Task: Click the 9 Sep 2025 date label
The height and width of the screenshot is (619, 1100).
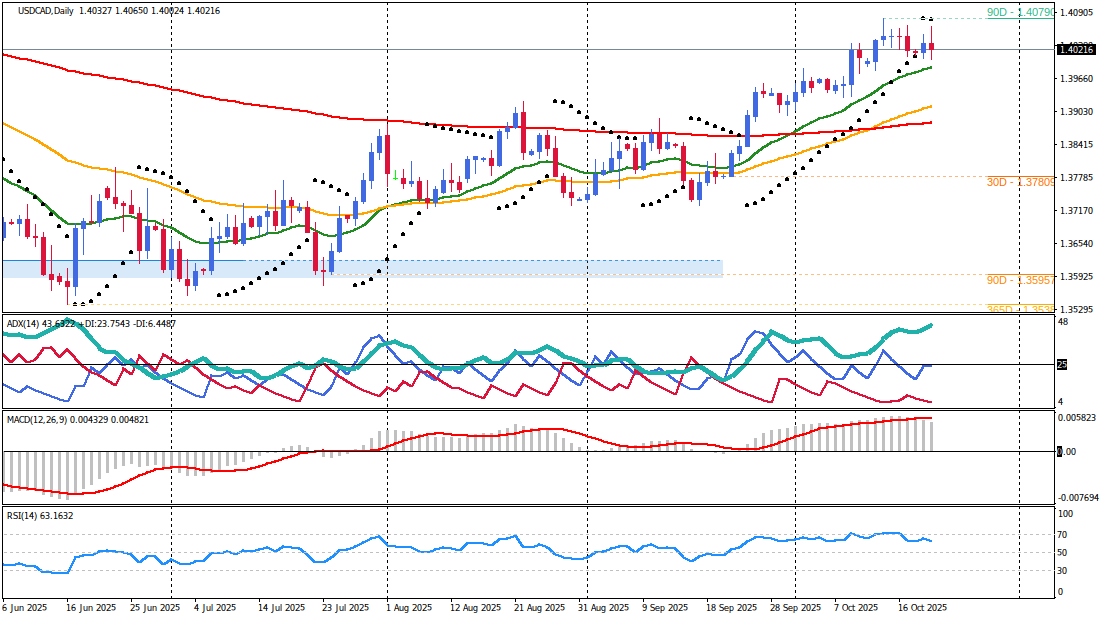Action: pos(666,608)
